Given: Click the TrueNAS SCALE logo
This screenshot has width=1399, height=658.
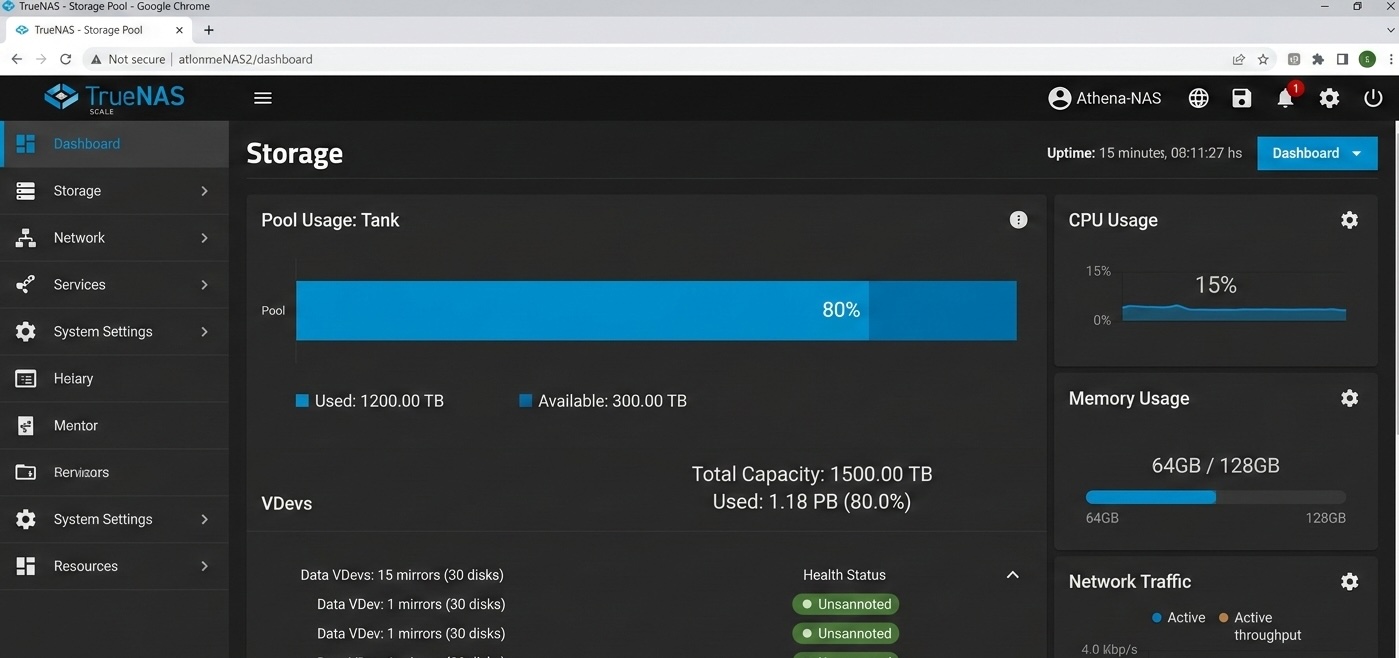Looking at the screenshot, I should coord(114,97).
